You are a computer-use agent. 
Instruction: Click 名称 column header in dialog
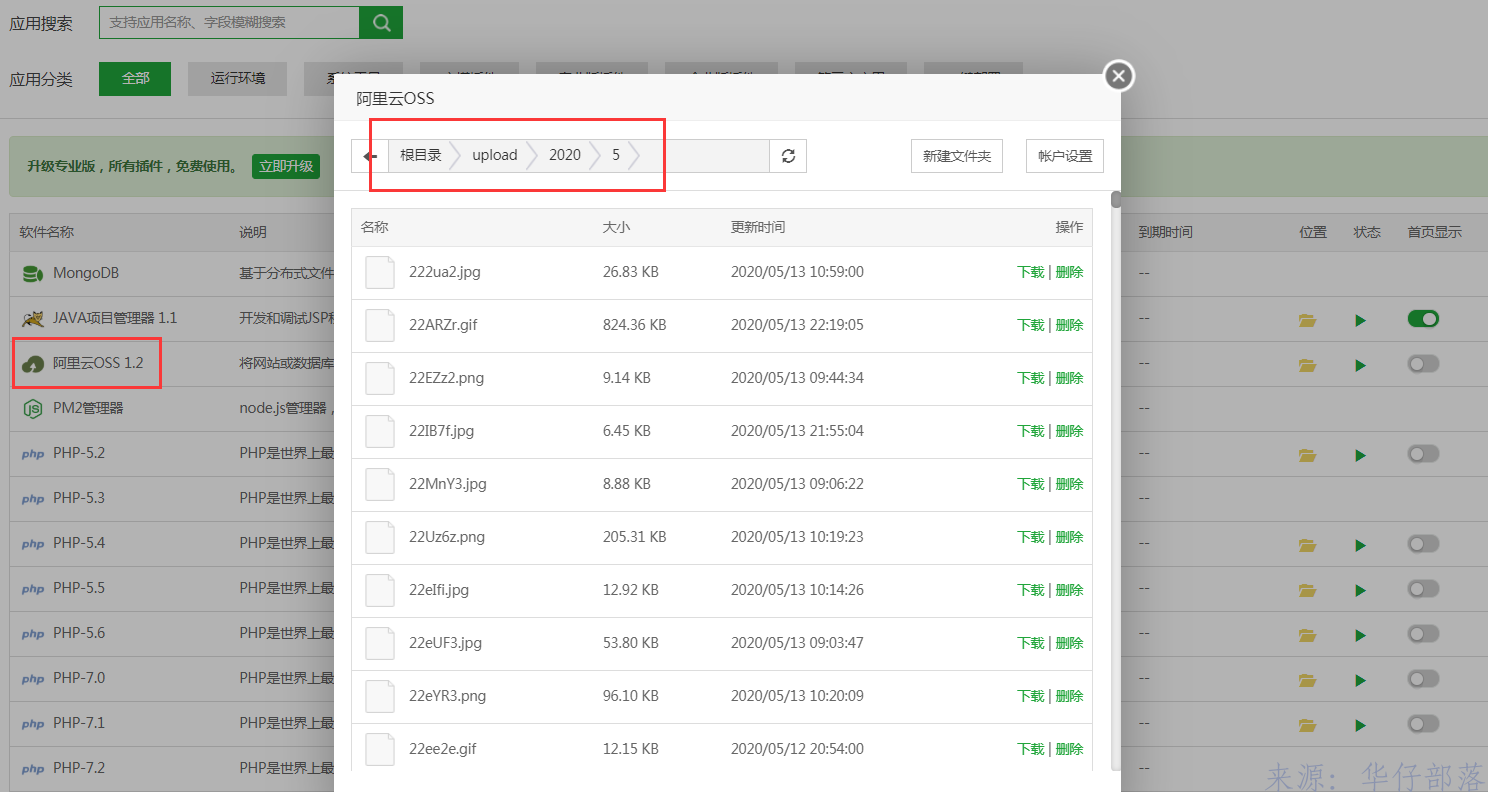[375, 227]
